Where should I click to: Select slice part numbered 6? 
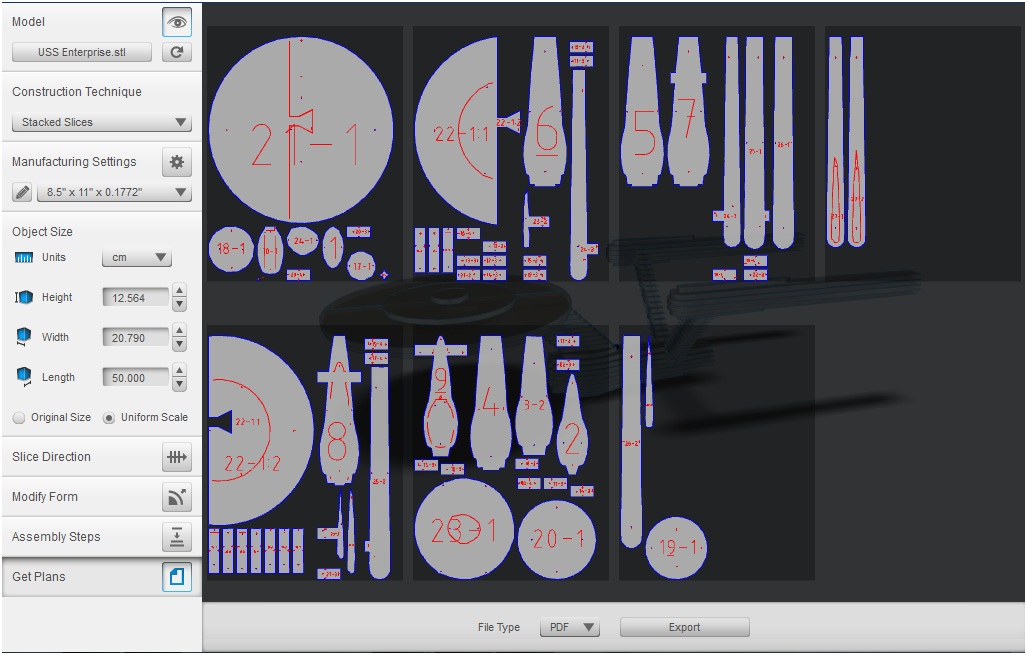point(546,111)
